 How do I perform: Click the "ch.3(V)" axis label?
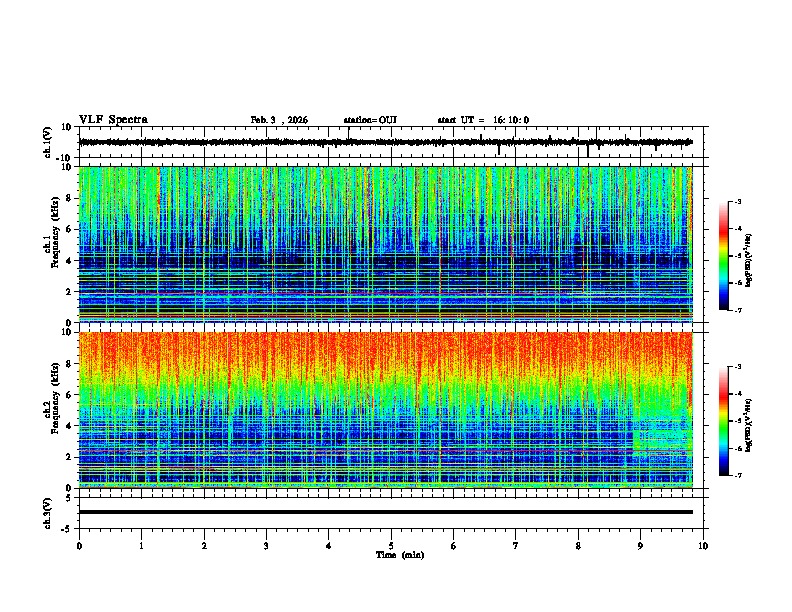coord(48,513)
